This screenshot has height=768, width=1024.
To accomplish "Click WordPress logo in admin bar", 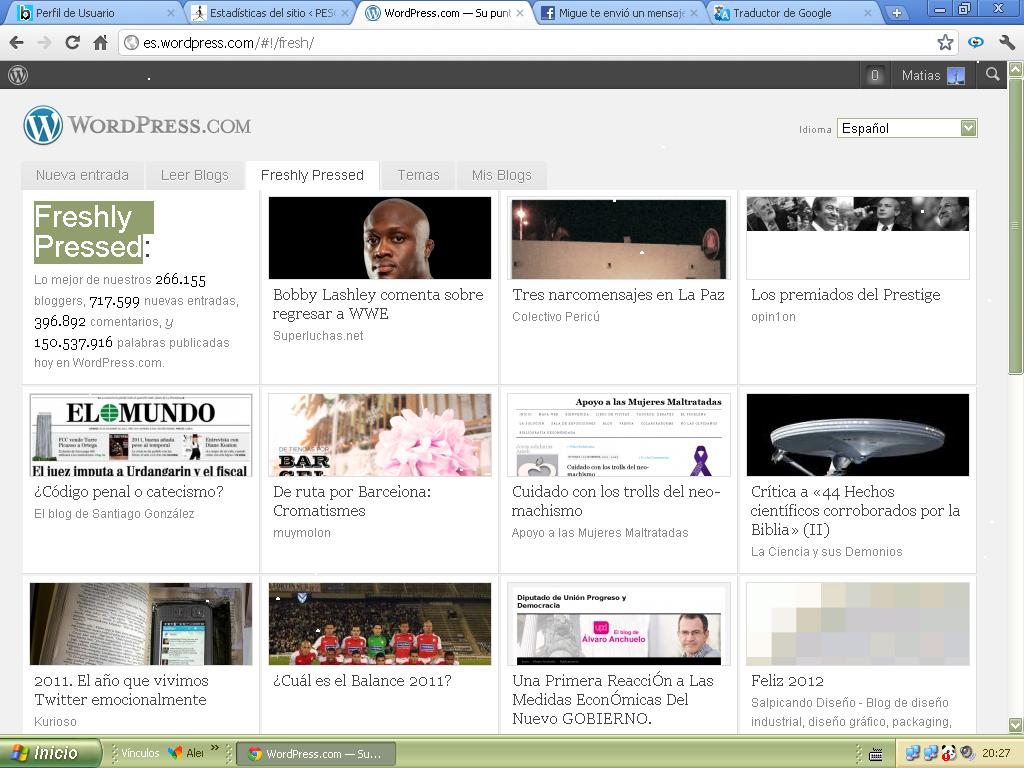I will pyautogui.click(x=18, y=75).
